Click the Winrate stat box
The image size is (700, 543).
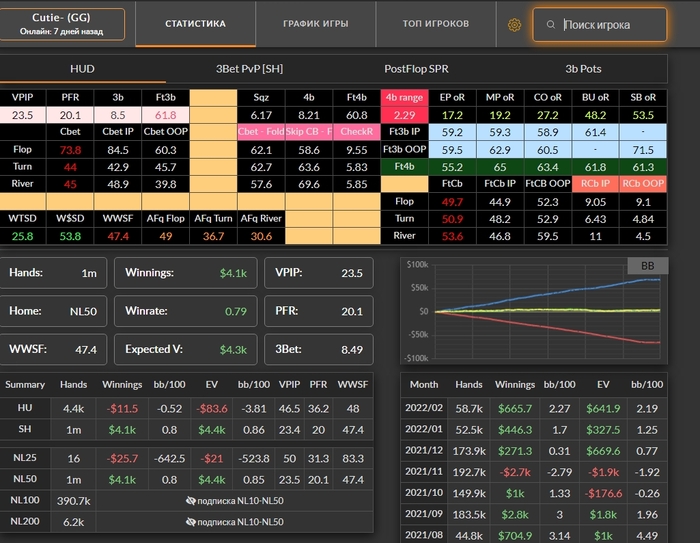(x=184, y=310)
